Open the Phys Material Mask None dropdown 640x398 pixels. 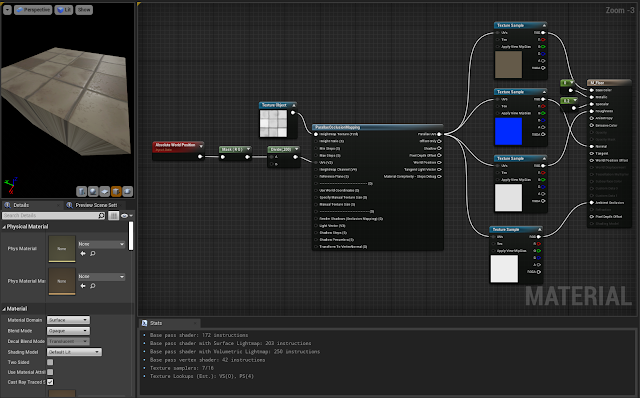tap(101, 277)
